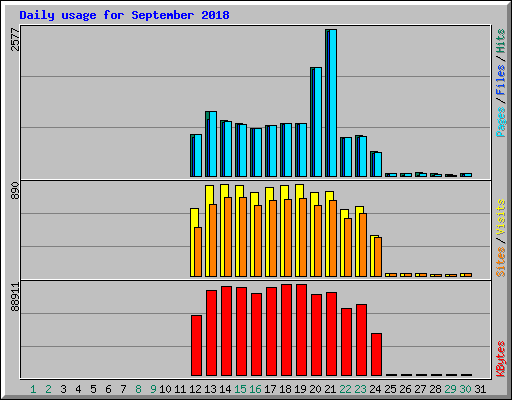The image size is (512, 400).
Task: Select day label "20" on the x-axis
Action: point(315,389)
